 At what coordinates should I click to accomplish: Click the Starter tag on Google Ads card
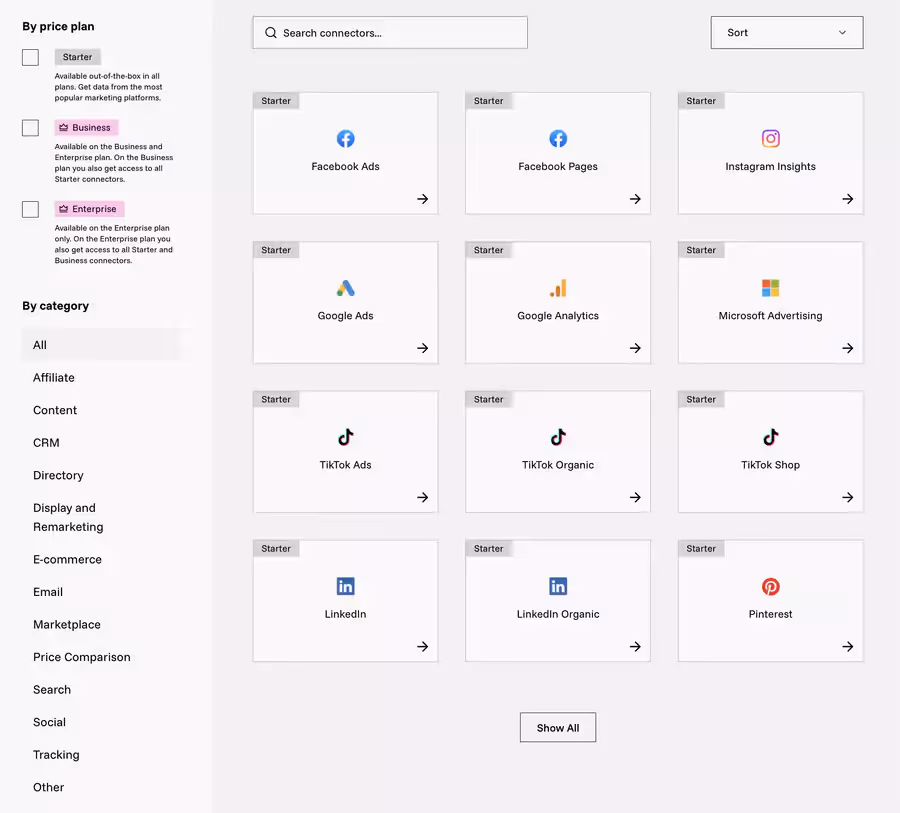point(276,250)
